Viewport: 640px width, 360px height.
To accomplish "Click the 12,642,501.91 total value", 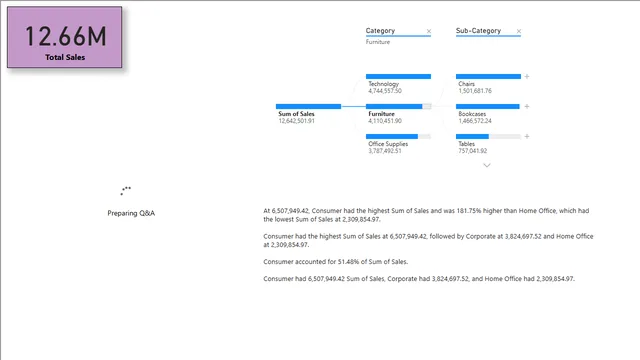I will click(297, 121).
